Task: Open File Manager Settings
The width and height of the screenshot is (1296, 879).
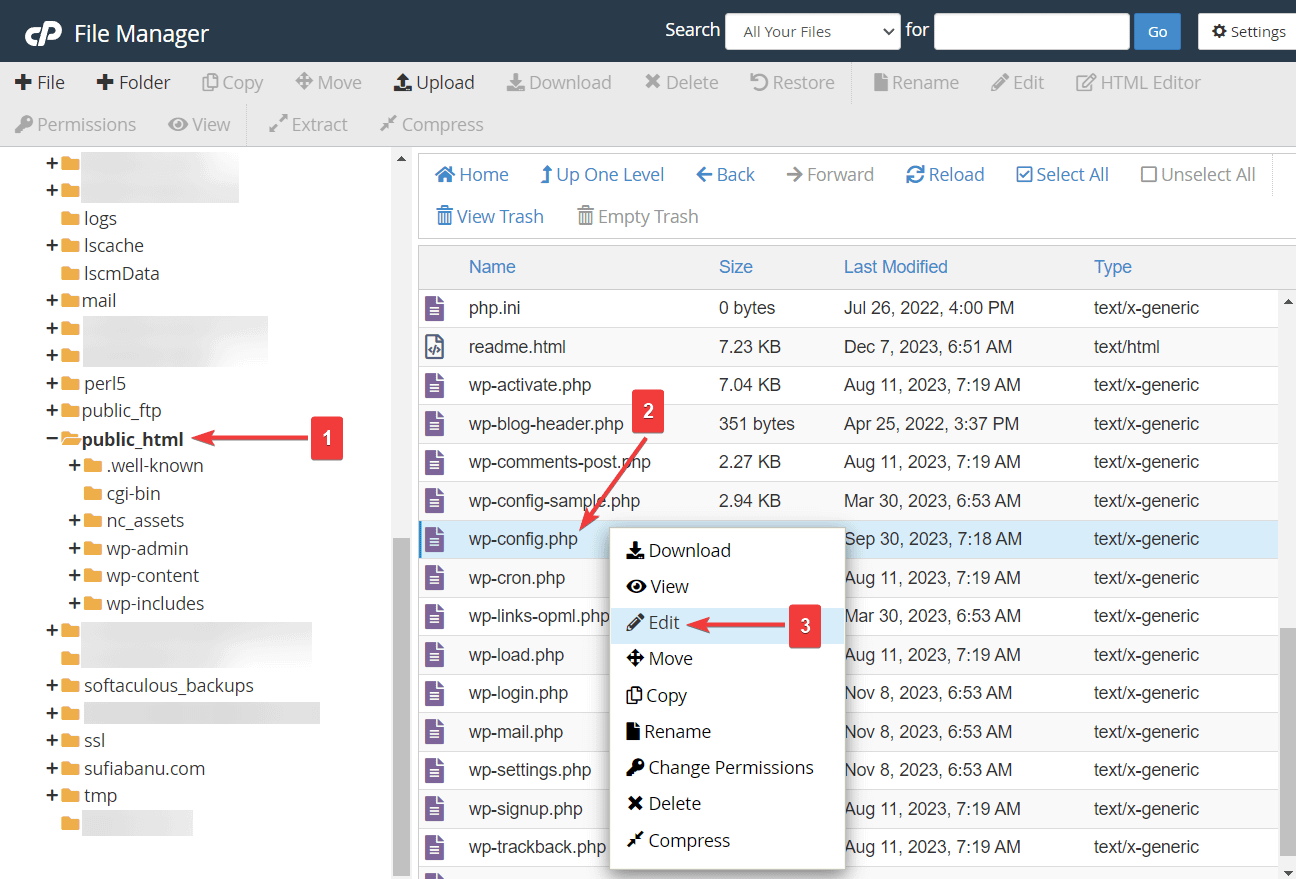Action: (1247, 31)
